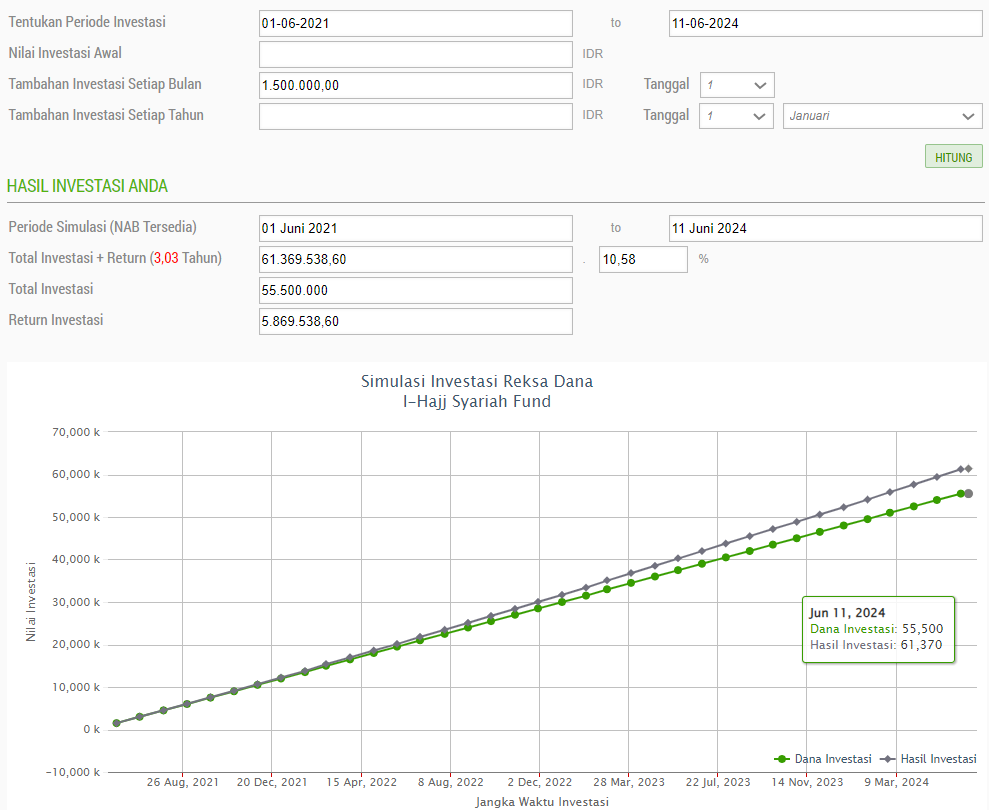Open the Januari month dropdown

pyautogui.click(x=882, y=116)
